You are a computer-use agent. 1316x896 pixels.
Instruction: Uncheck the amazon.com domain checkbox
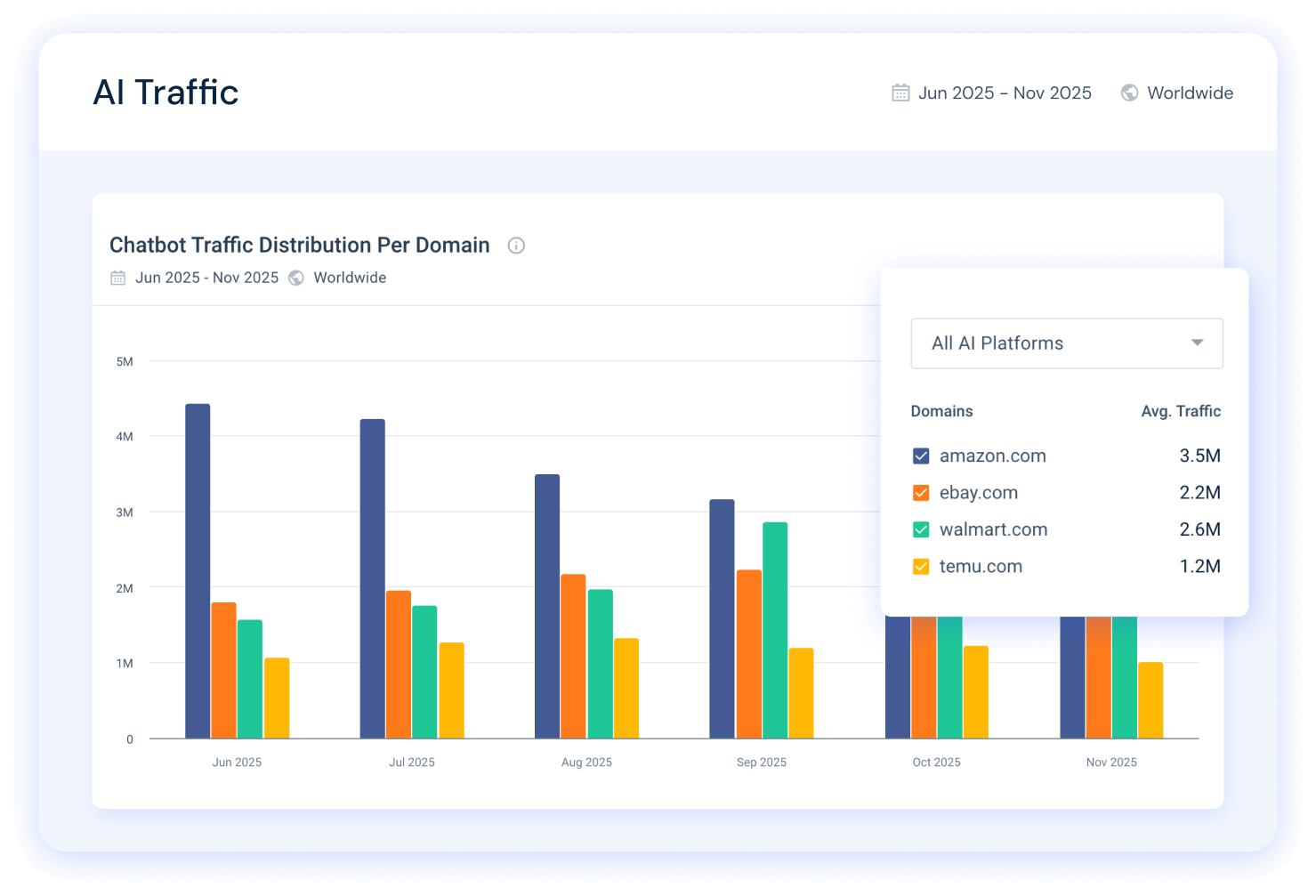(x=921, y=456)
